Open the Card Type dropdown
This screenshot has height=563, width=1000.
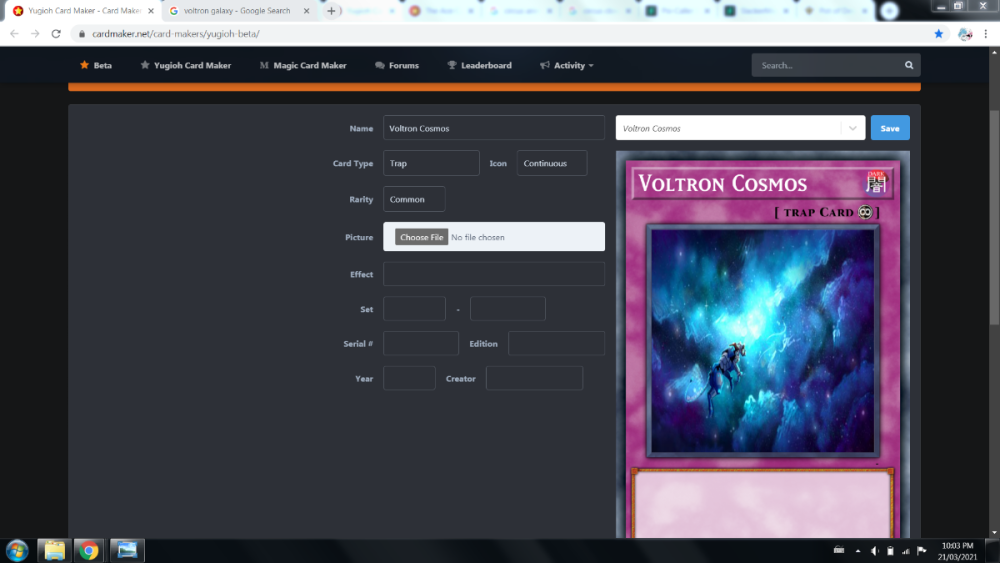pyautogui.click(x=431, y=163)
